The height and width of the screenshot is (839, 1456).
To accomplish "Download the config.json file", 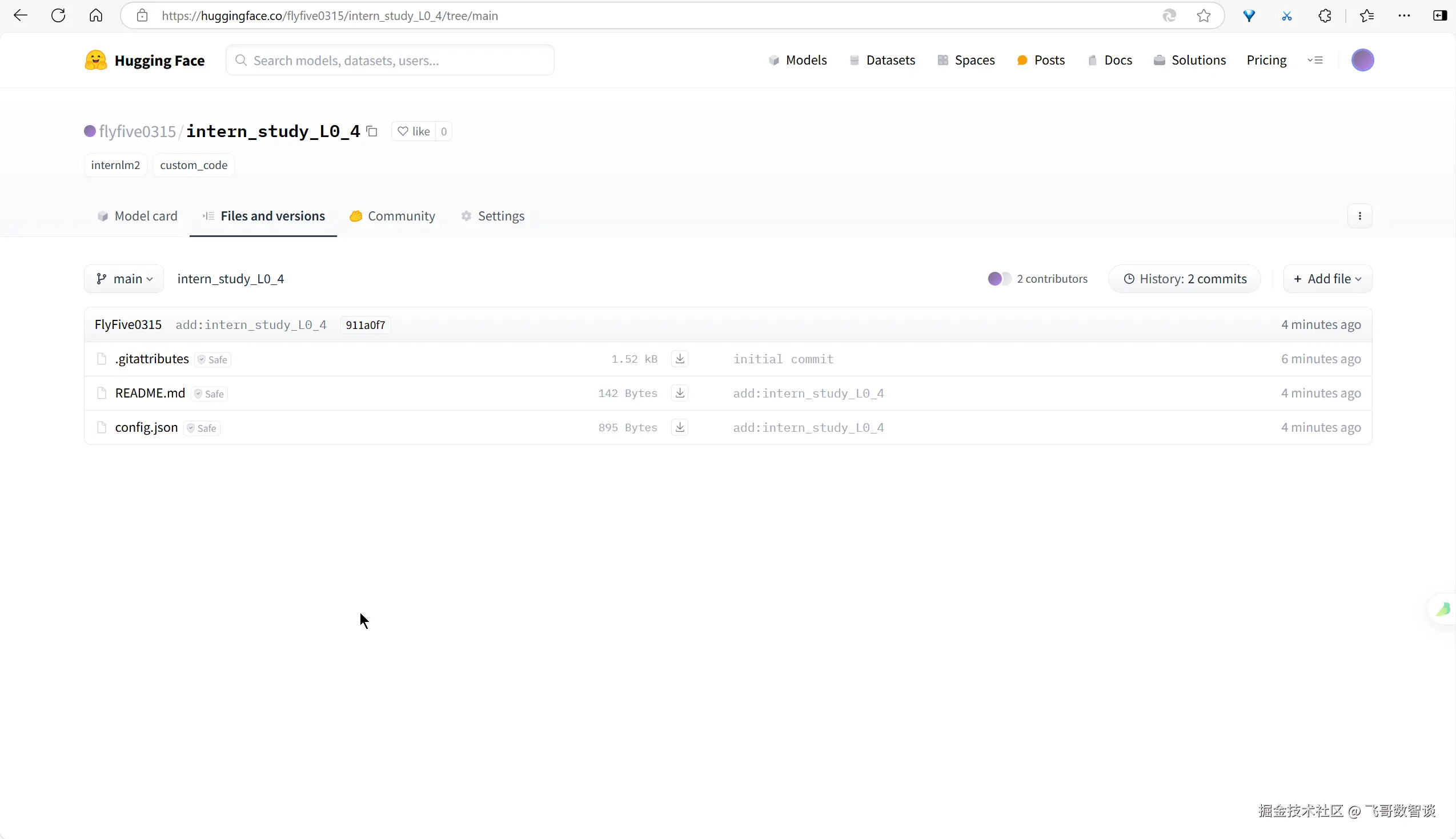I will [x=680, y=428].
